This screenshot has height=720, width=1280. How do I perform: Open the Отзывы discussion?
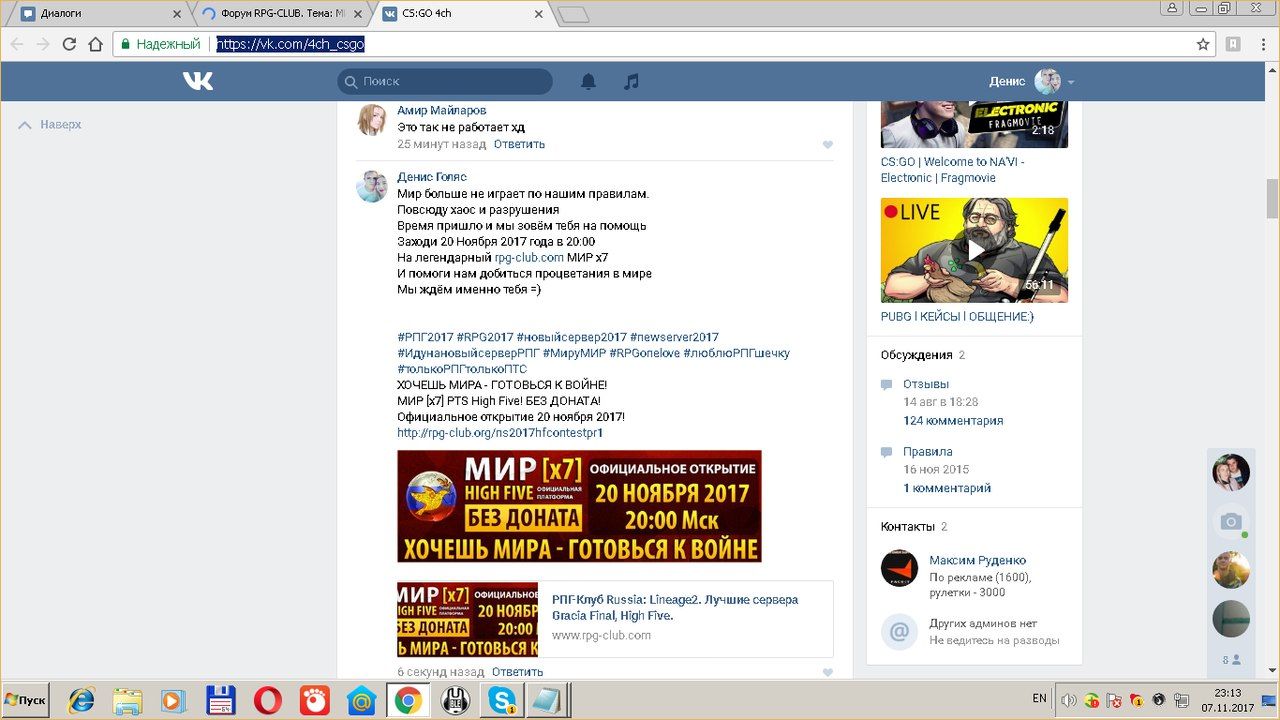(x=926, y=385)
